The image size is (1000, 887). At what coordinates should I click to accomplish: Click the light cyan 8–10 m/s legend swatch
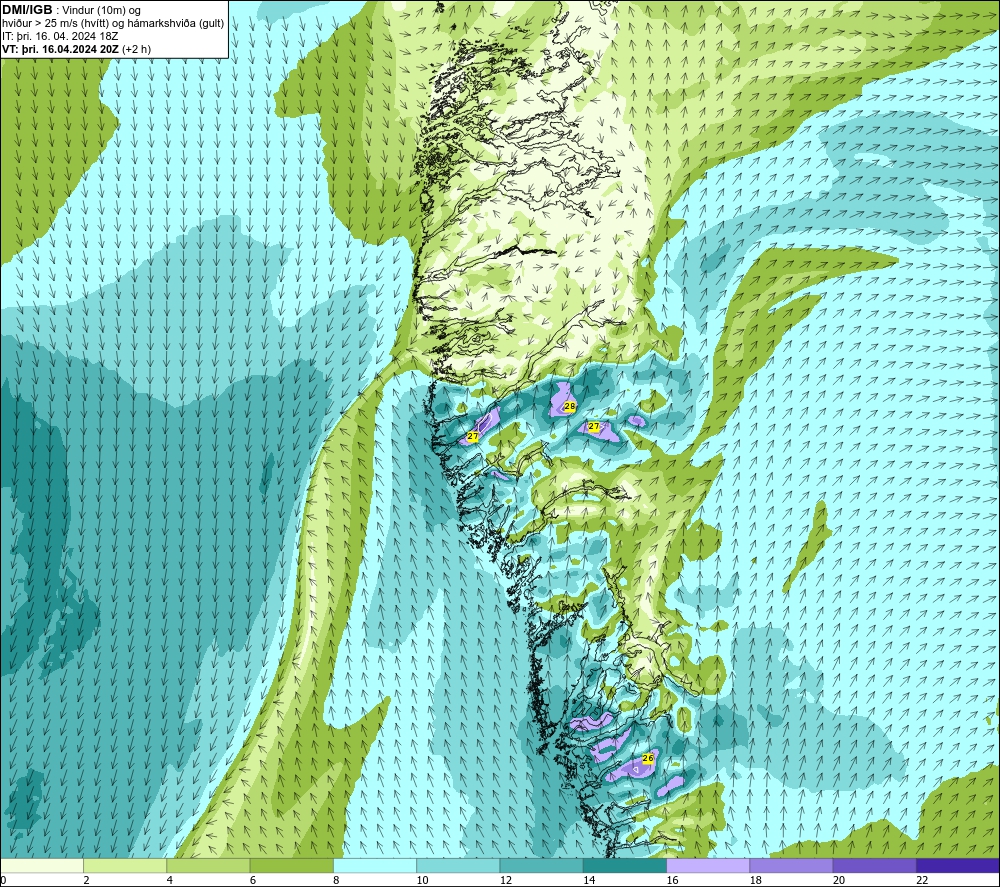click(375, 866)
